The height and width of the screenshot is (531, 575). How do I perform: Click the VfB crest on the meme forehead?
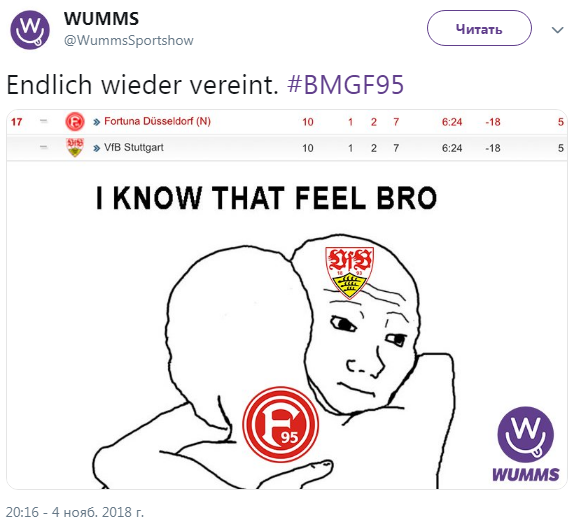coord(349,272)
